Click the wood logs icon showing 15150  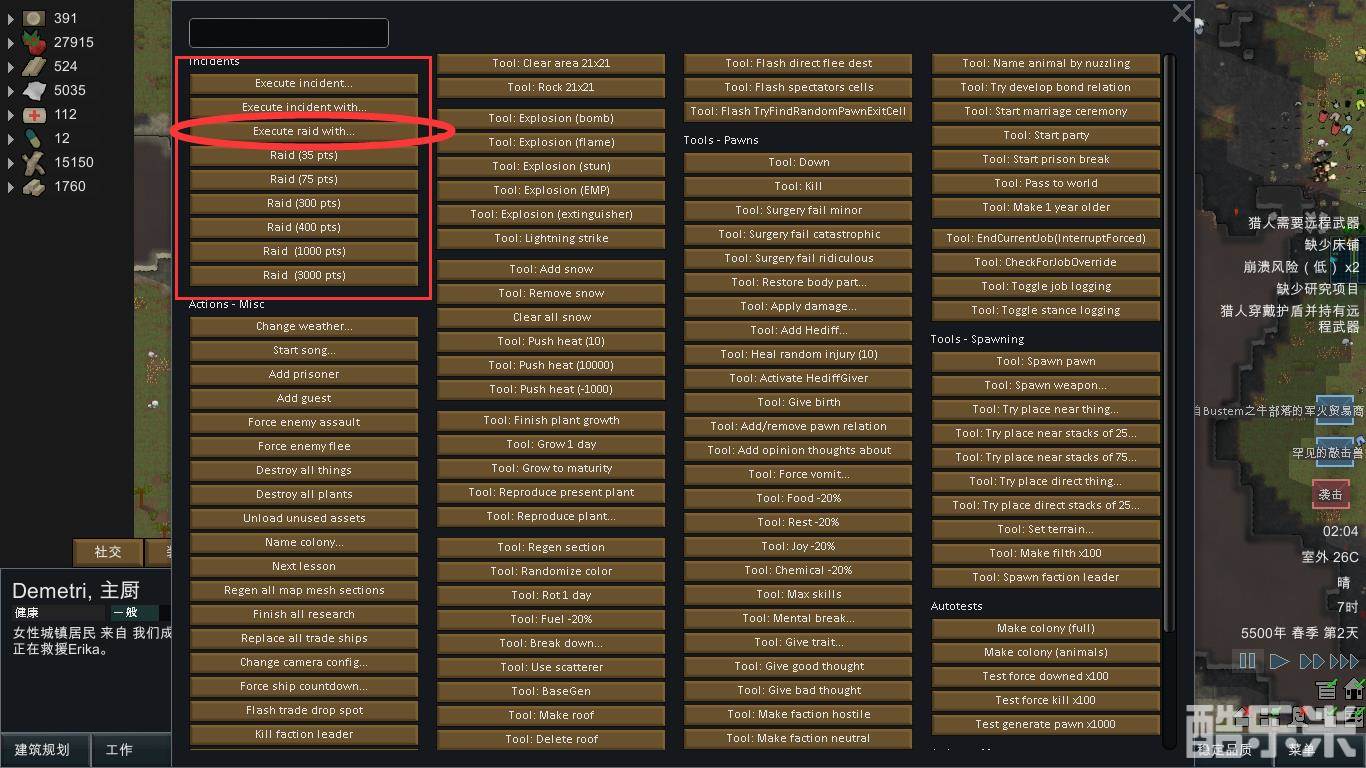[x=35, y=162]
